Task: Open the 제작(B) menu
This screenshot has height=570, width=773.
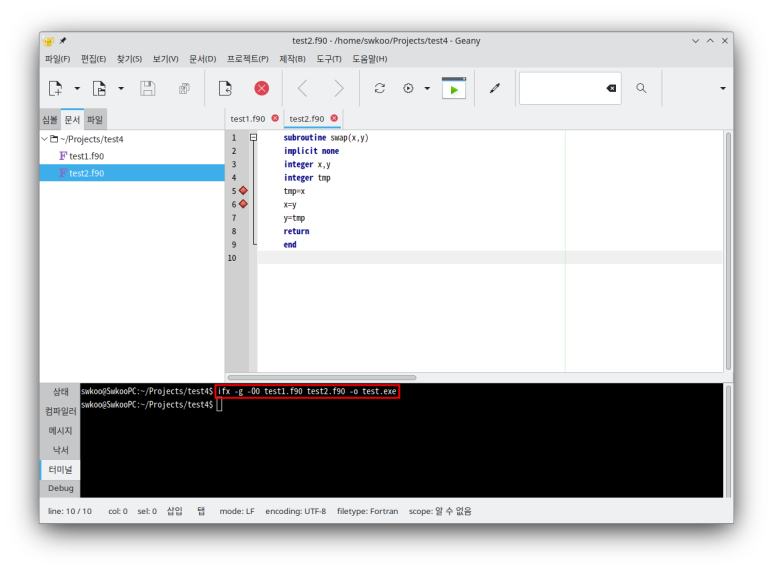Action: (x=292, y=59)
